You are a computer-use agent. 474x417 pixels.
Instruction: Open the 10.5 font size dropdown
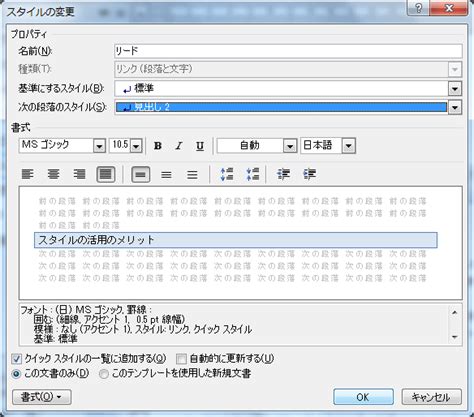click(136, 146)
